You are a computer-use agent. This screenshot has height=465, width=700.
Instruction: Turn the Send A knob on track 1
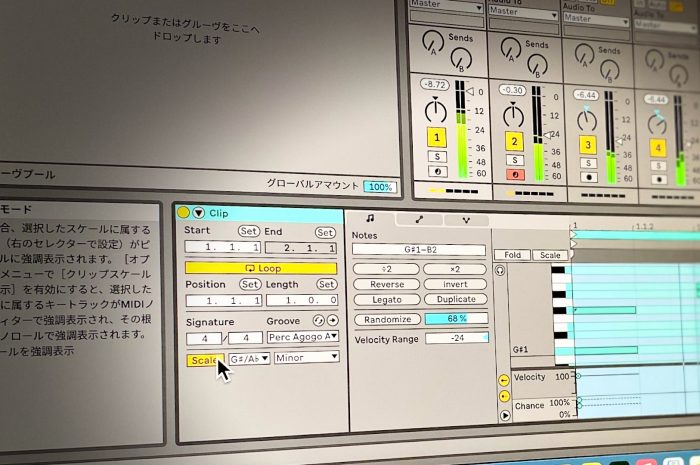[433, 42]
